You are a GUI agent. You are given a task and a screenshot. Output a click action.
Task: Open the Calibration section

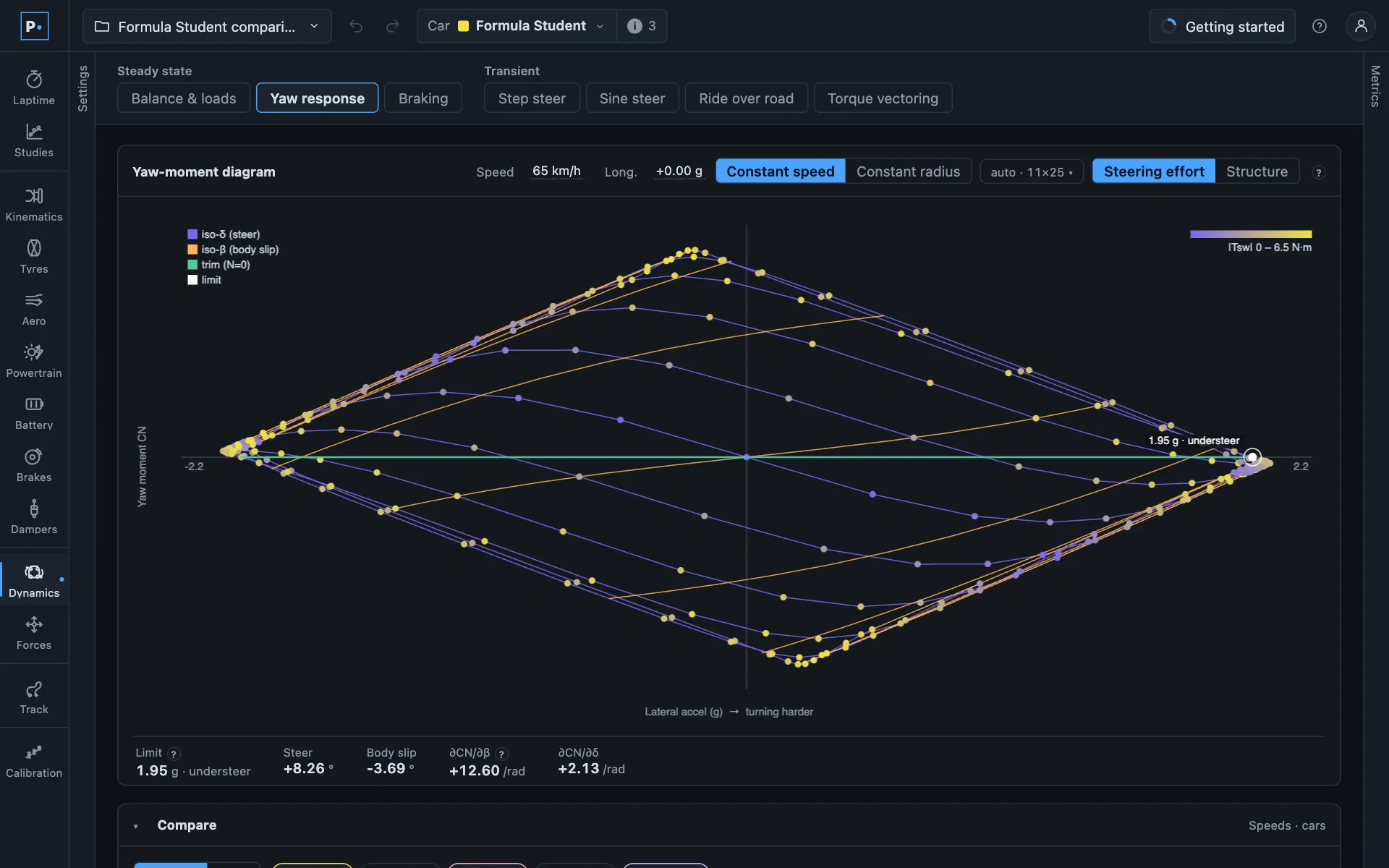(x=34, y=761)
